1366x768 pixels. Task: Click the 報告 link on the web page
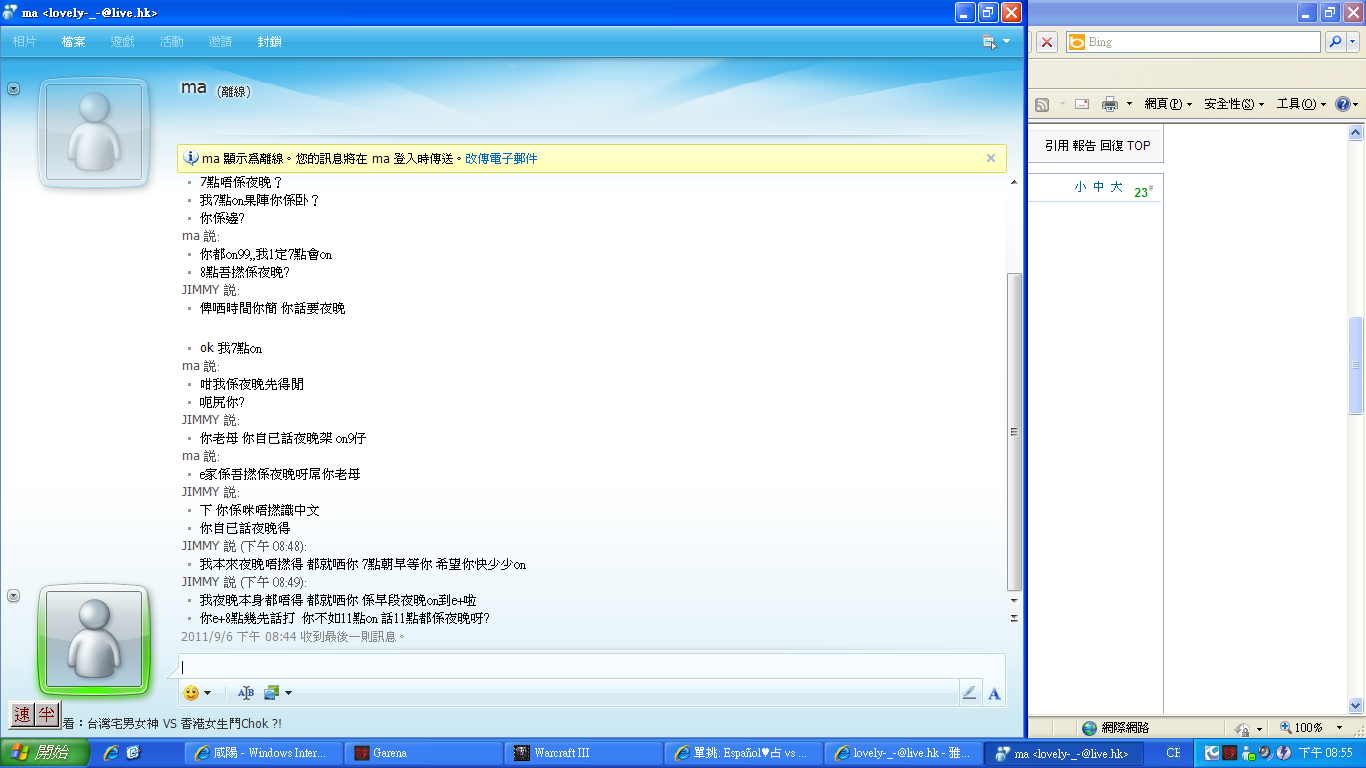1084,145
